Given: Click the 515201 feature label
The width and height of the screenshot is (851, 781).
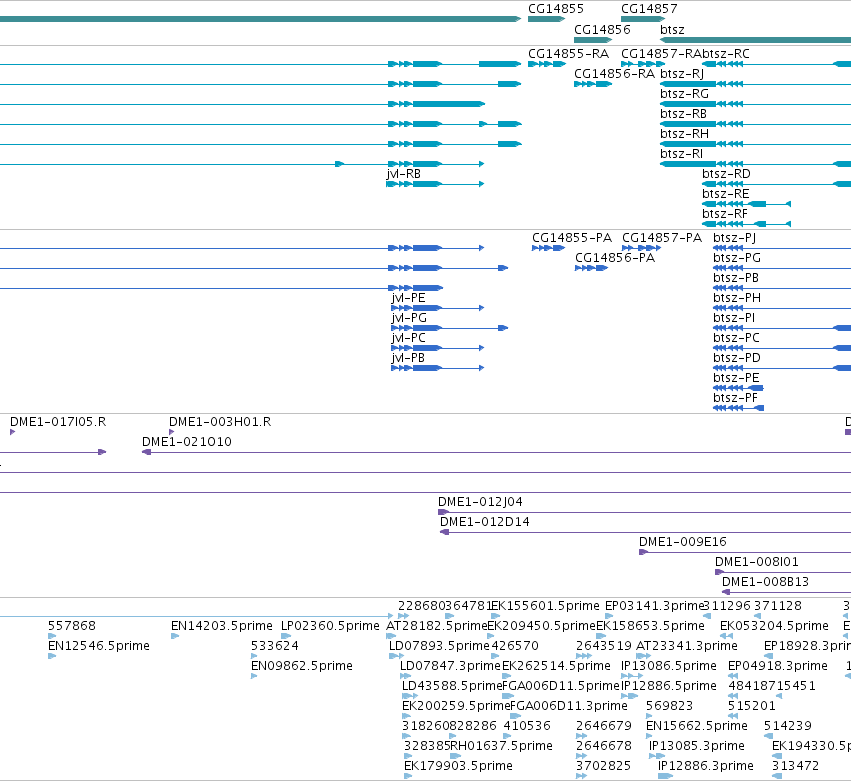Looking at the screenshot, I should coord(752,706).
